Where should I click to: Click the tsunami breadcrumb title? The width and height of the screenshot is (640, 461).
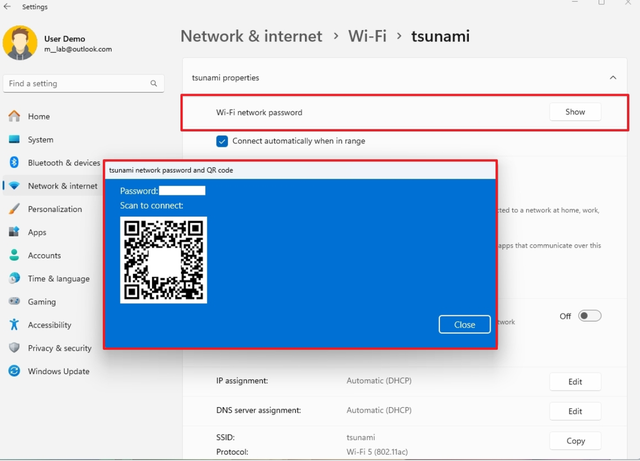(x=440, y=36)
